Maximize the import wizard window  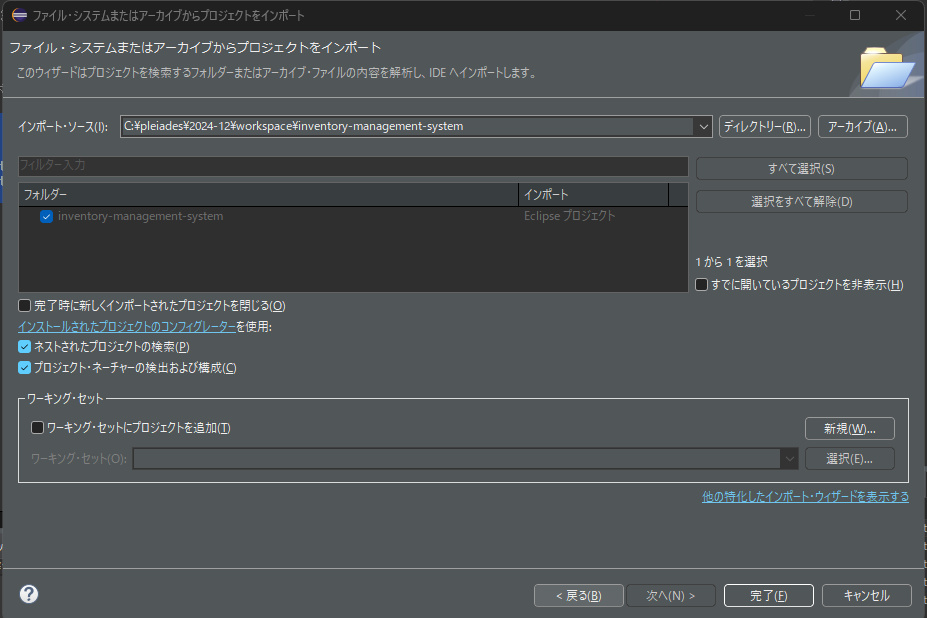click(x=855, y=15)
